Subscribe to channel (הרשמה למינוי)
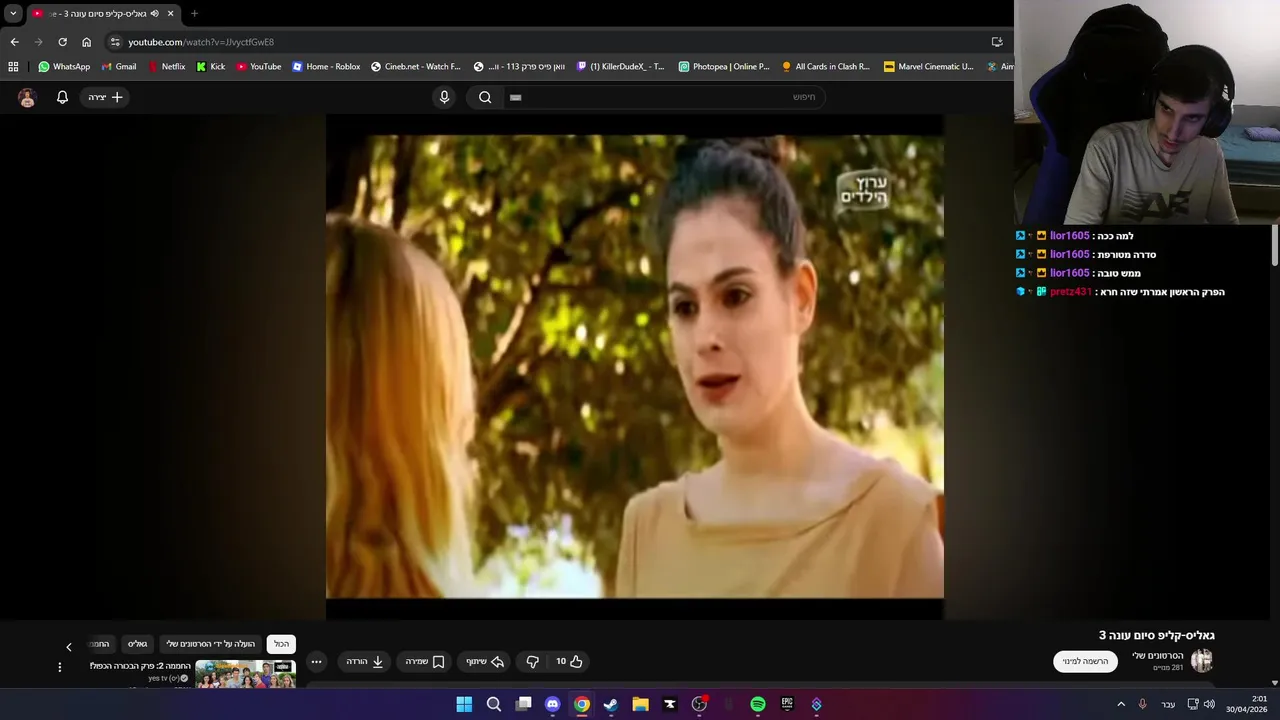 (x=1085, y=661)
